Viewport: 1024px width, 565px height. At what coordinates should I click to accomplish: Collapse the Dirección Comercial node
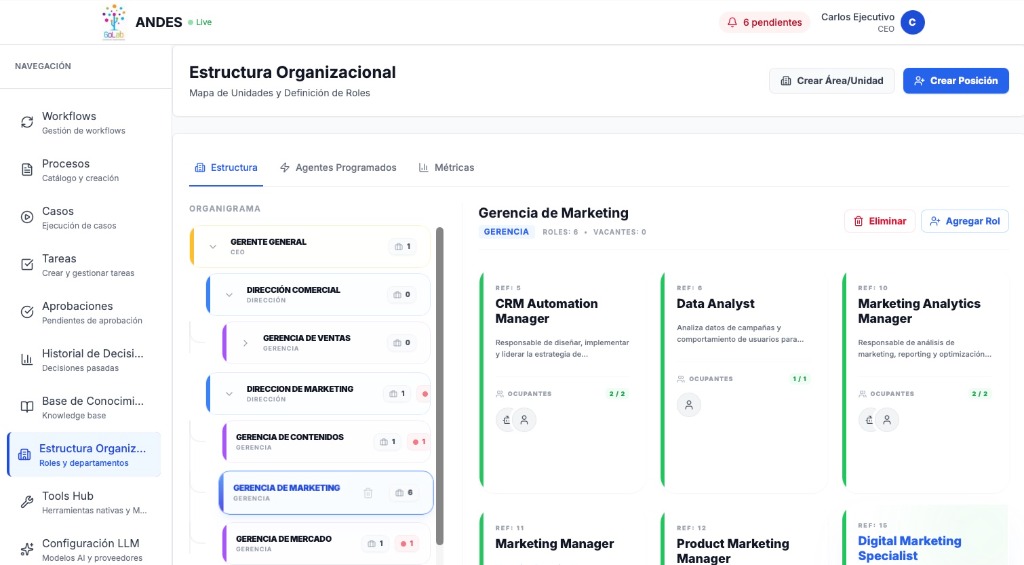point(229,294)
